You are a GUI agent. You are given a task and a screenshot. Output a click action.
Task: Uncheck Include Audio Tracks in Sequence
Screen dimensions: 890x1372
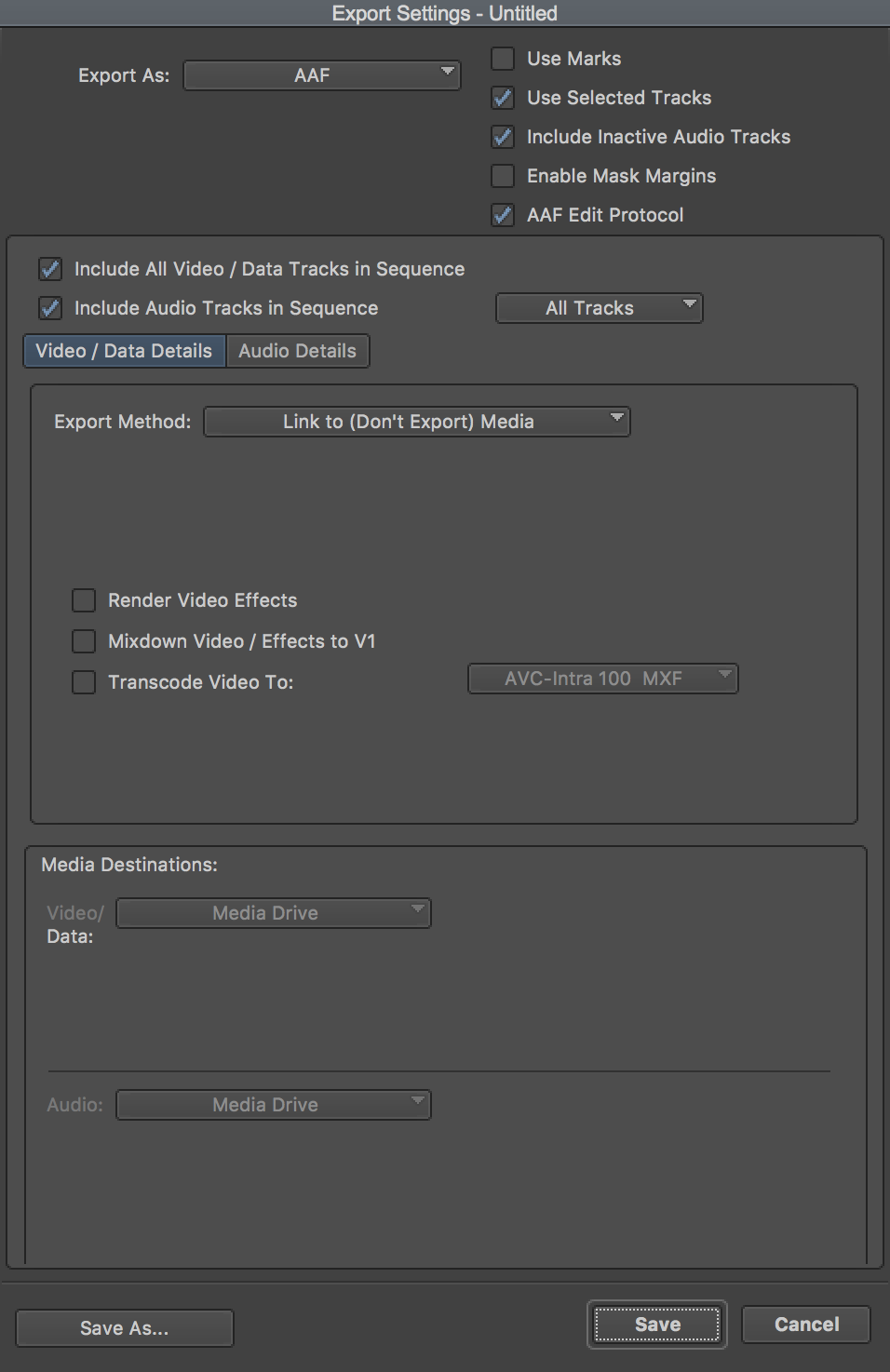point(50,308)
